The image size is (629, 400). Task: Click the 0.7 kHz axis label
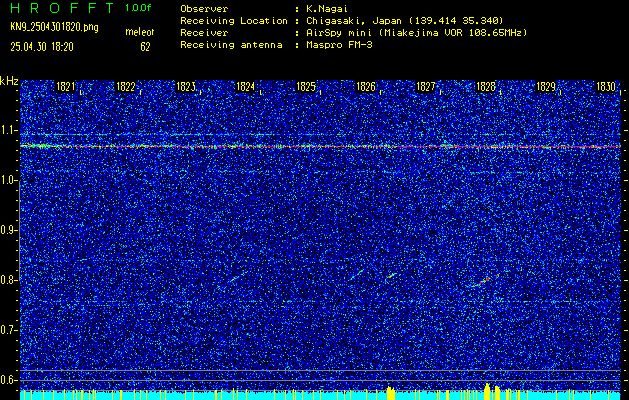tap(9, 330)
